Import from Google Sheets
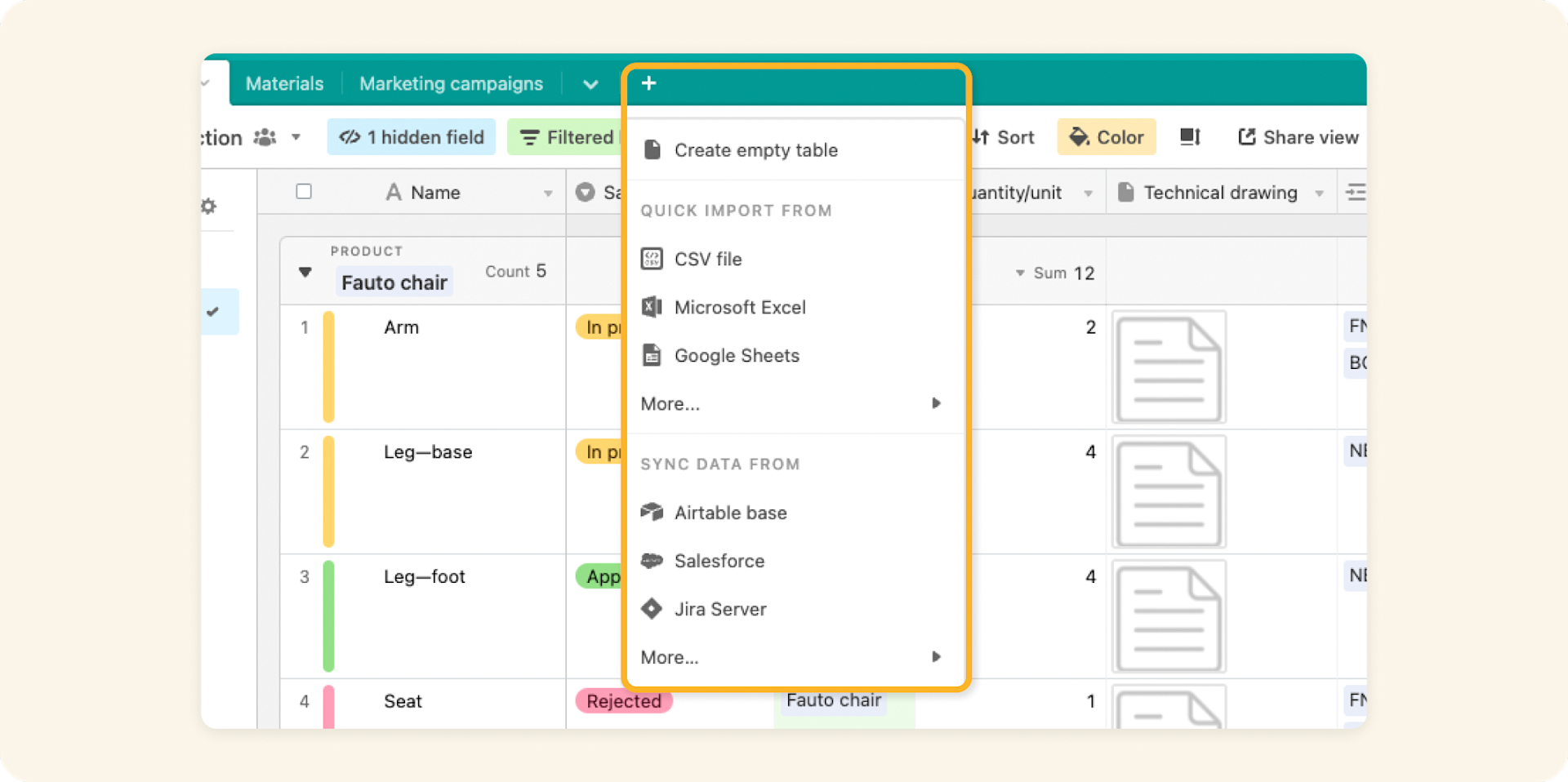The image size is (1568, 782). (735, 355)
